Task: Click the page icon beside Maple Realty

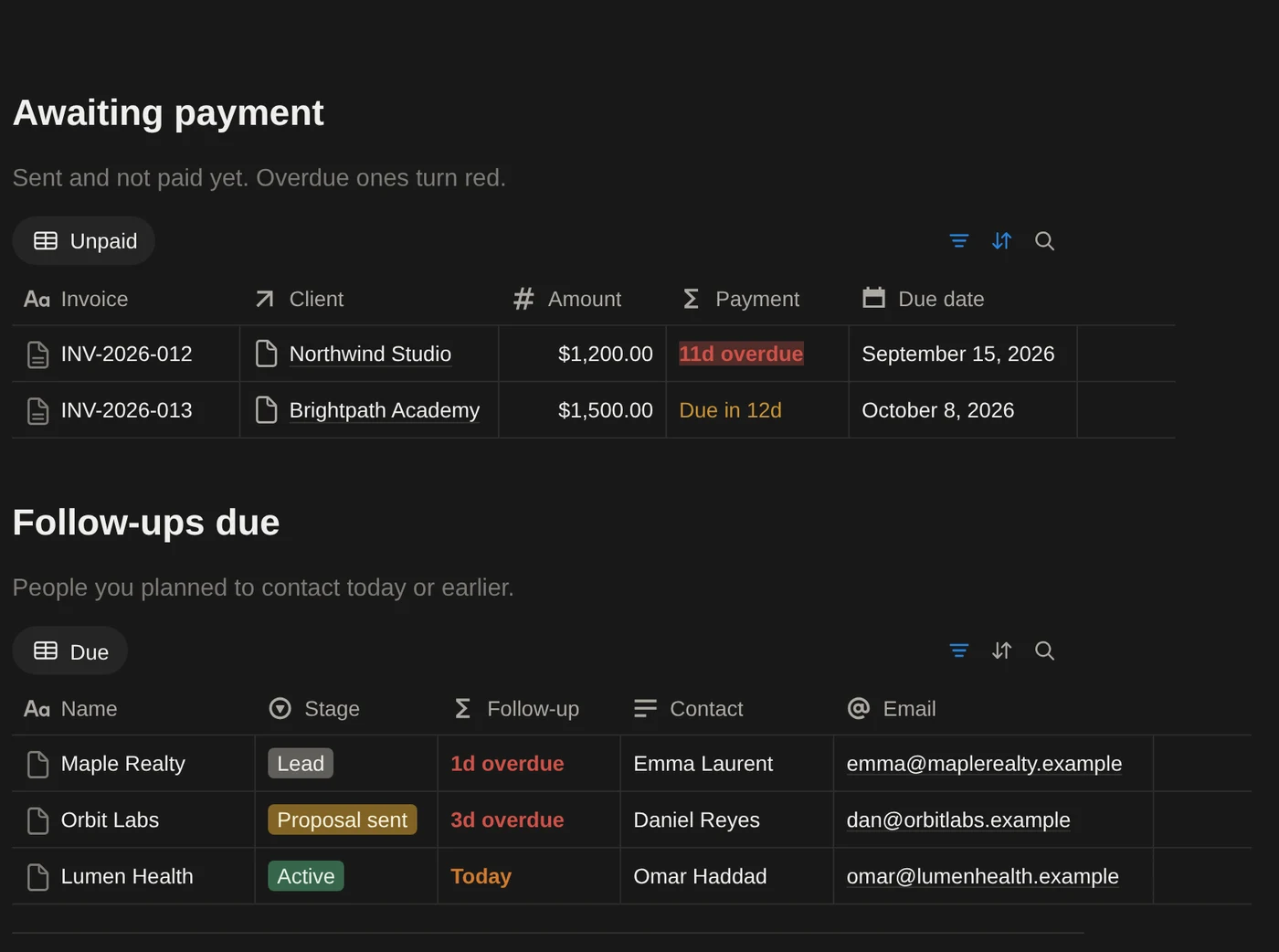Action: (37, 764)
